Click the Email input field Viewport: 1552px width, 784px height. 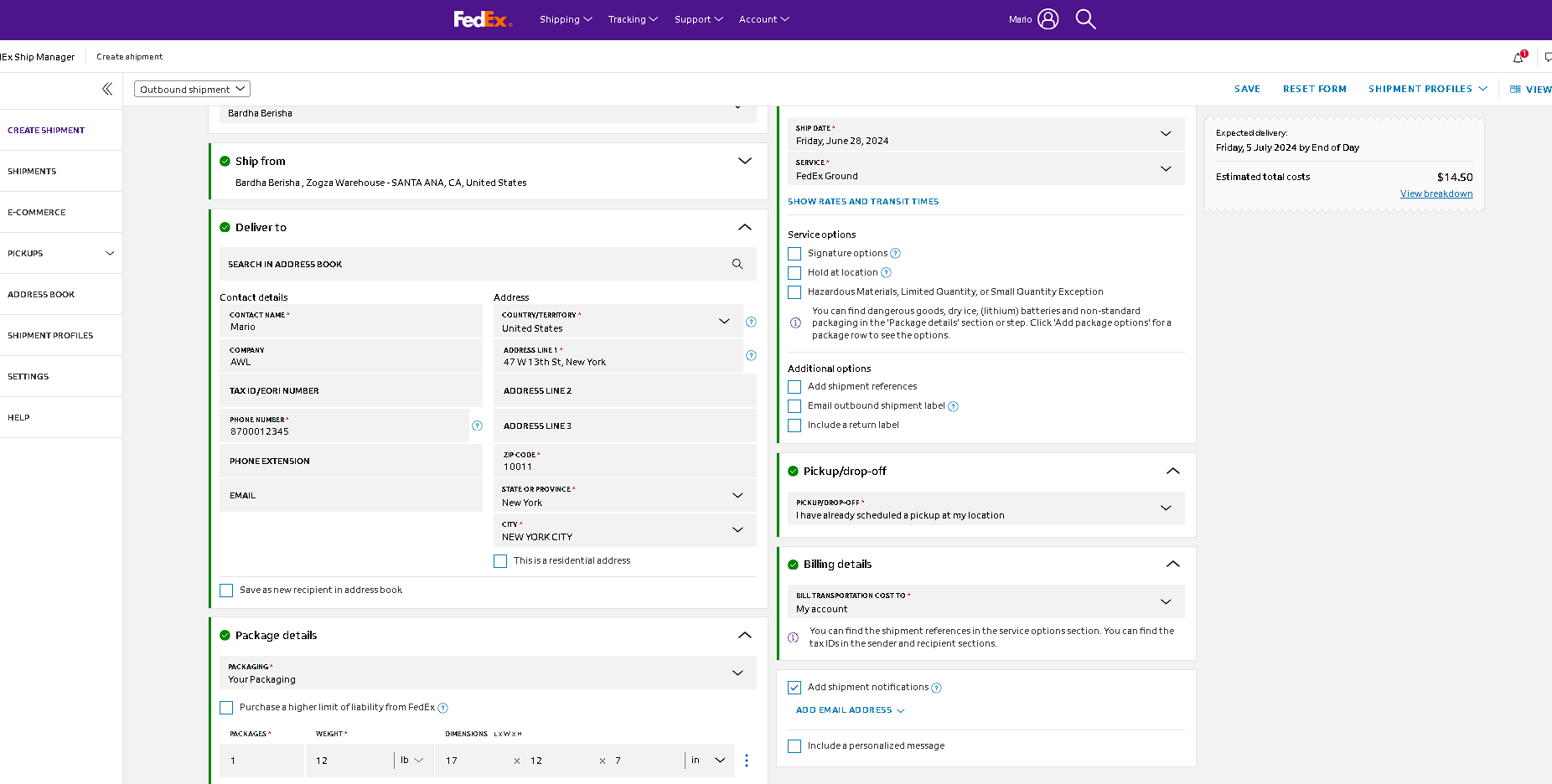[x=351, y=495]
